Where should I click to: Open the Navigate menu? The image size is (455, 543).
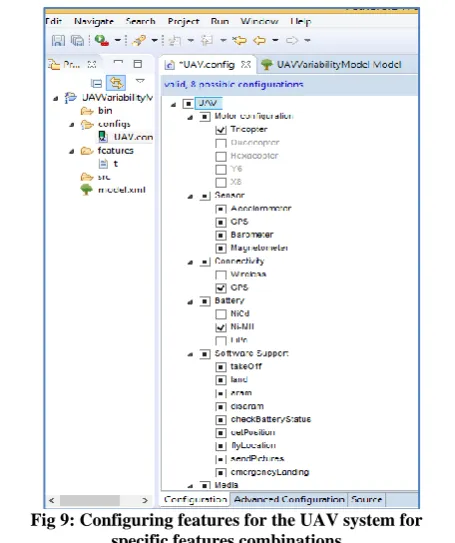point(94,21)
